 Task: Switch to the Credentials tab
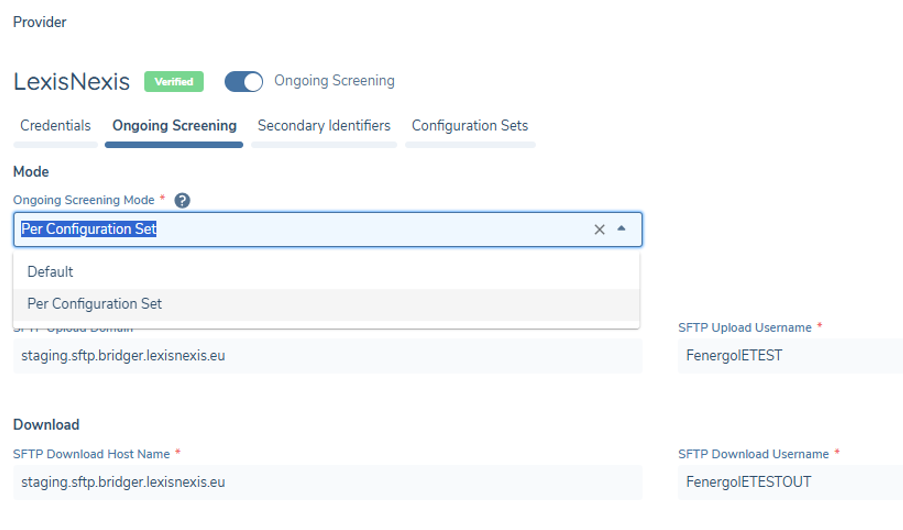pos(55,126)
